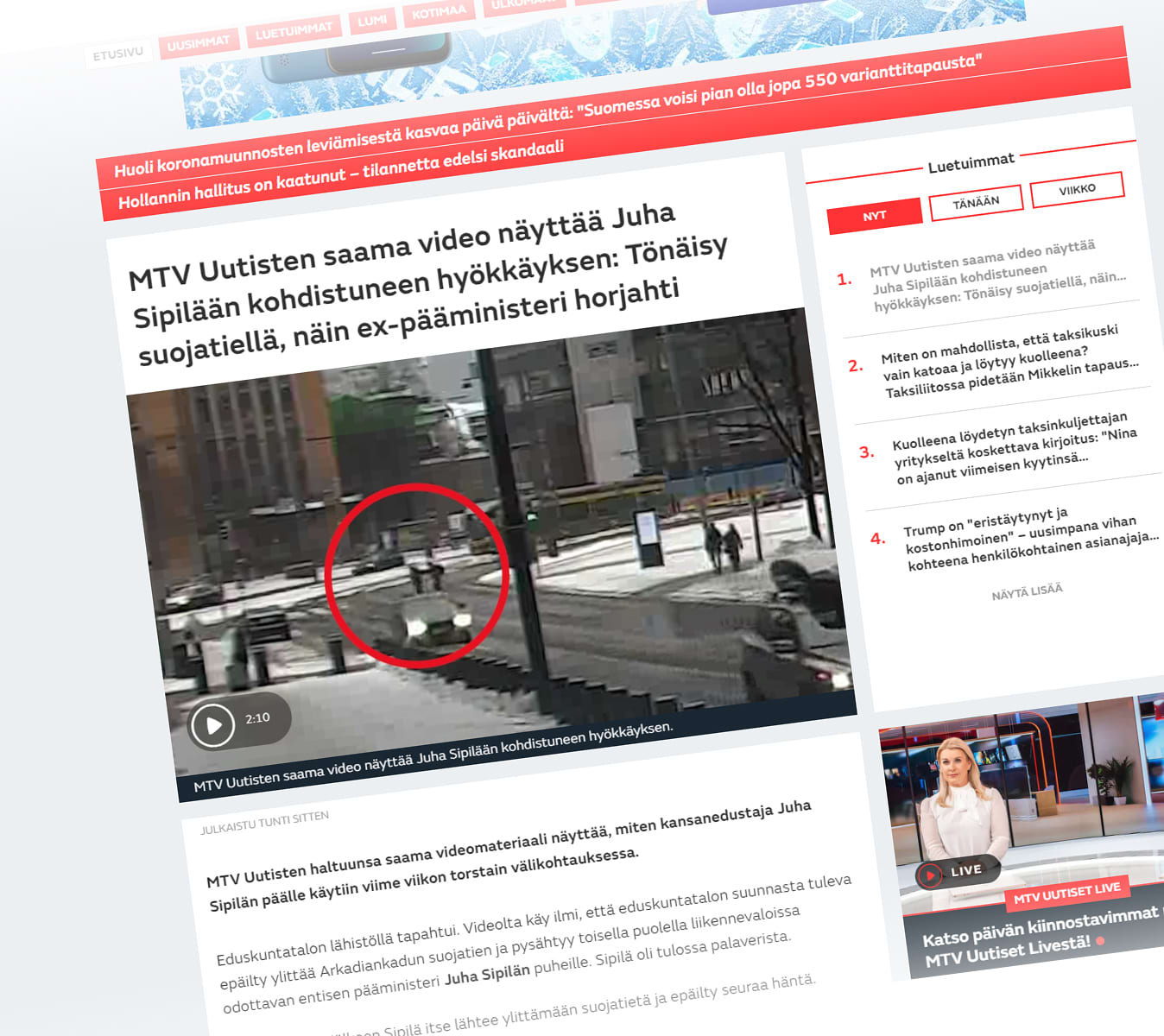This screenshot has width=1164, height=1036.
Task: Select the TÄNÄÄN tab in Luetuimmat
Action: click(x=976, y=203)
